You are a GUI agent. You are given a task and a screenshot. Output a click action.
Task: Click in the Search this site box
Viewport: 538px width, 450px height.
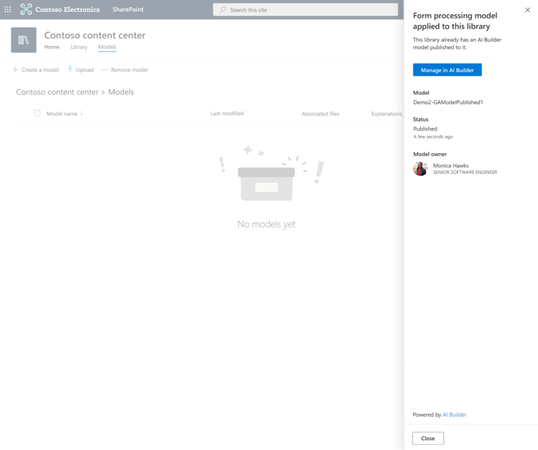[305, 10]
